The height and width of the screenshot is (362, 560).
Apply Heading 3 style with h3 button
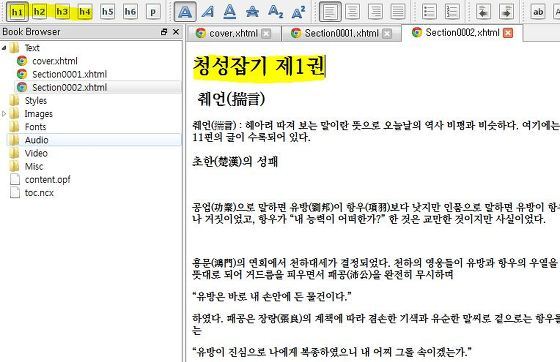point(62,12)
